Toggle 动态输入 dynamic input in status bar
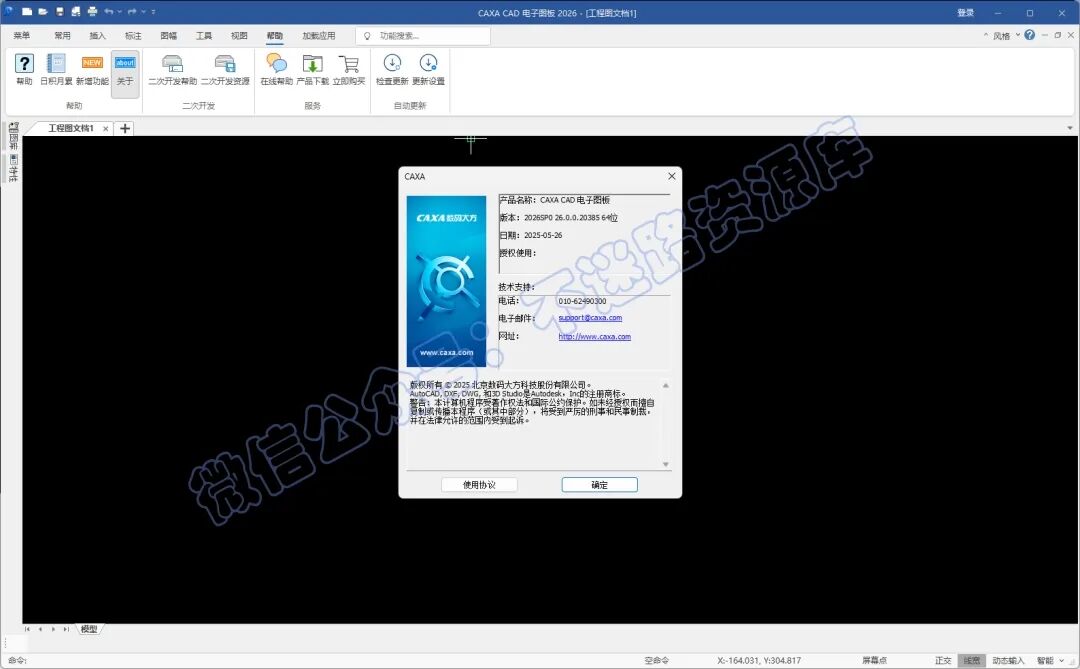1080x669 pixels. pyautogui.click(x=1008, y=660)
